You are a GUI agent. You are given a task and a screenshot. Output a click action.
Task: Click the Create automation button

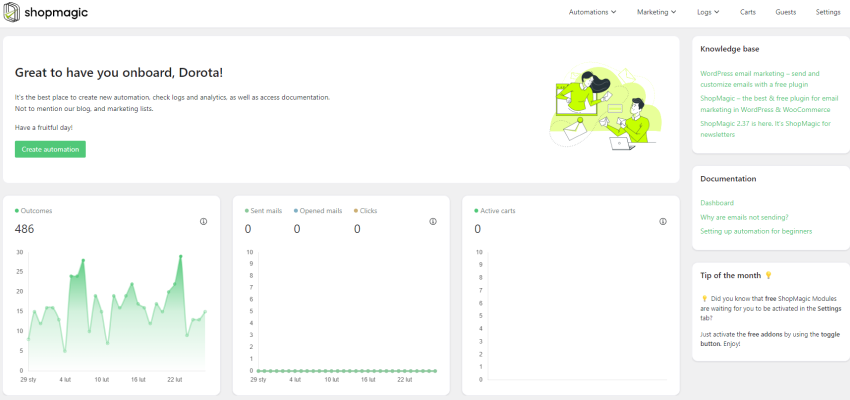50,149
